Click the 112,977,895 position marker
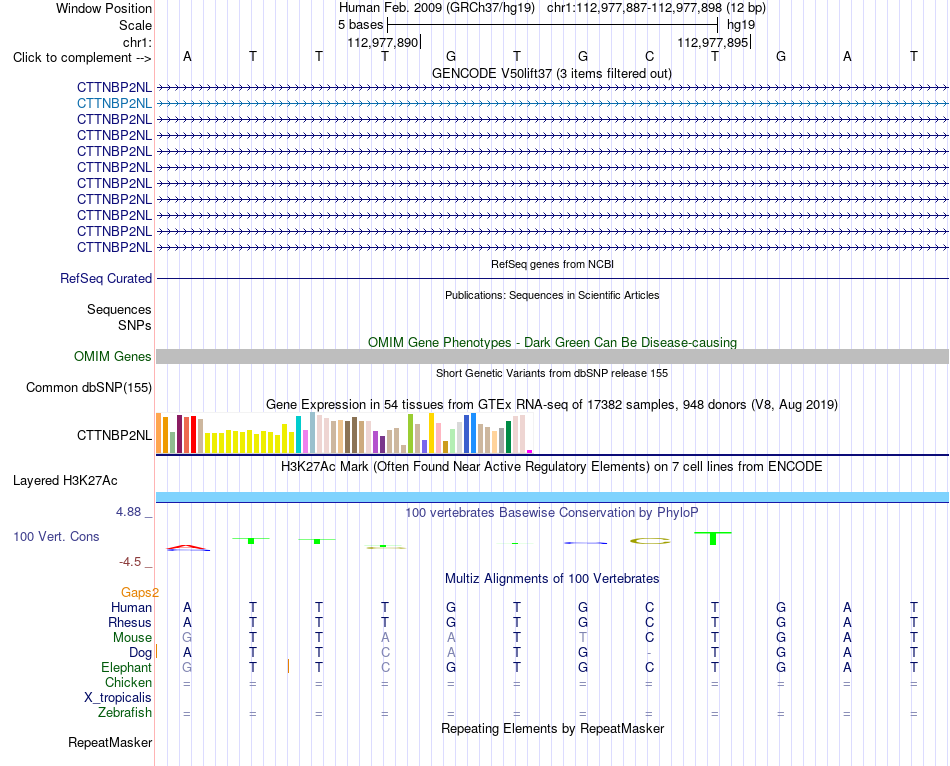This screenshot has width=950, height=766. click(713, 42)
